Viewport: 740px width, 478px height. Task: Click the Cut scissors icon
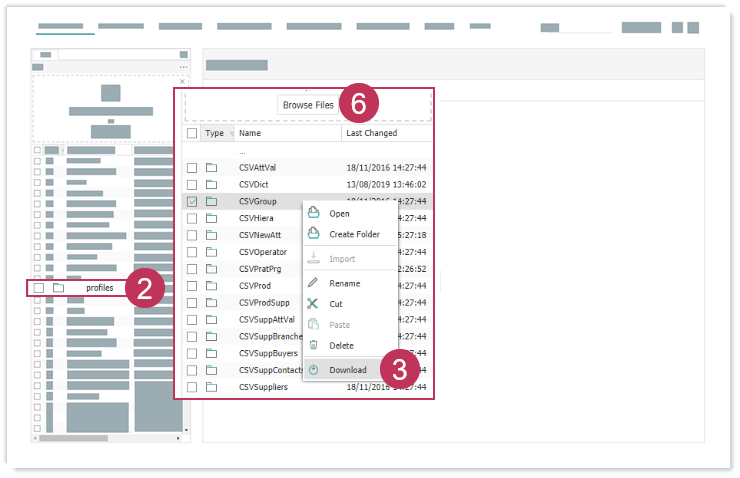tap(313, 304)
